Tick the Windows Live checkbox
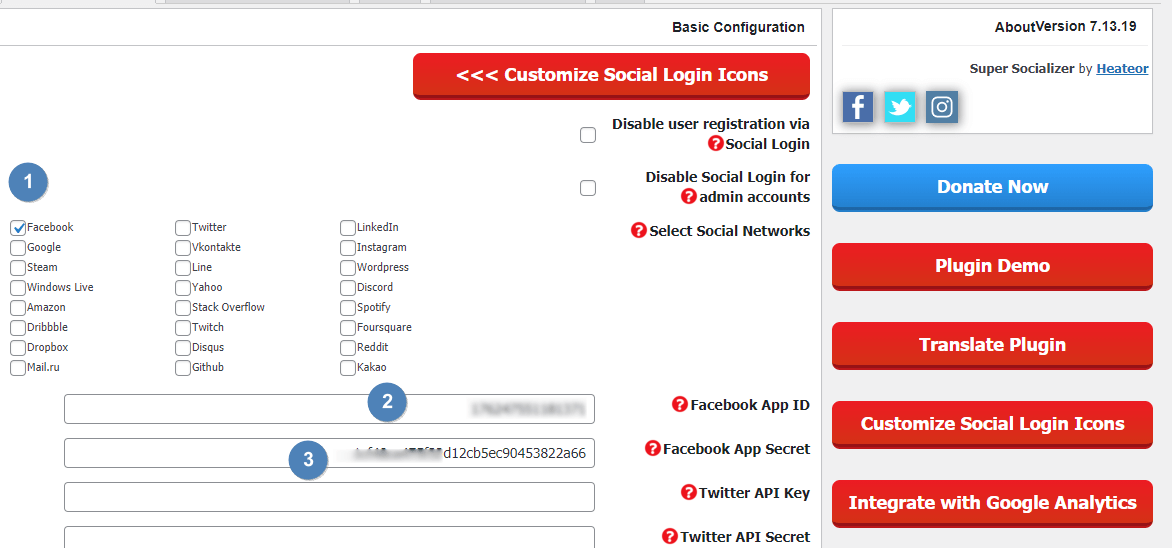1172x548 pixels. [x=18, y=289]
